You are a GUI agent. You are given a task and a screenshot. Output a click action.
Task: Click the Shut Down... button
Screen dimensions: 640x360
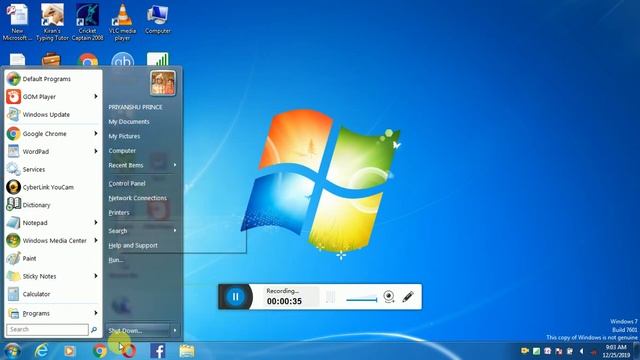coord(138,331)
